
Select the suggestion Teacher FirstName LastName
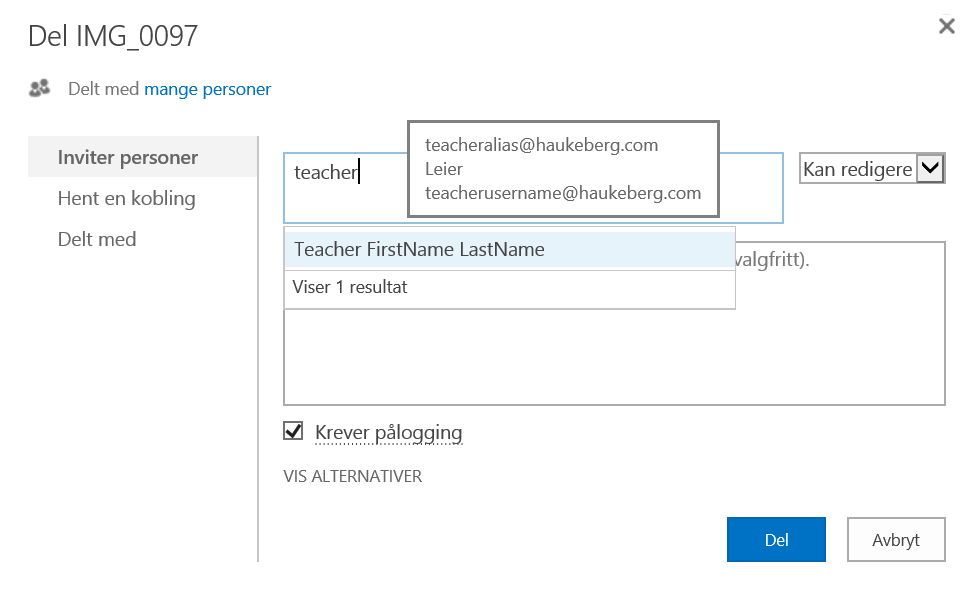click(x=419, y=250)
